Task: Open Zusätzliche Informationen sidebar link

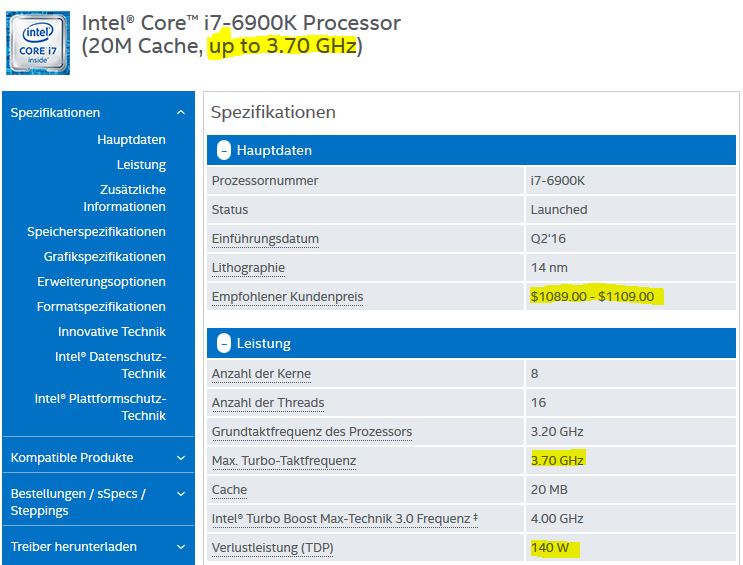Action: click(125, 198)
